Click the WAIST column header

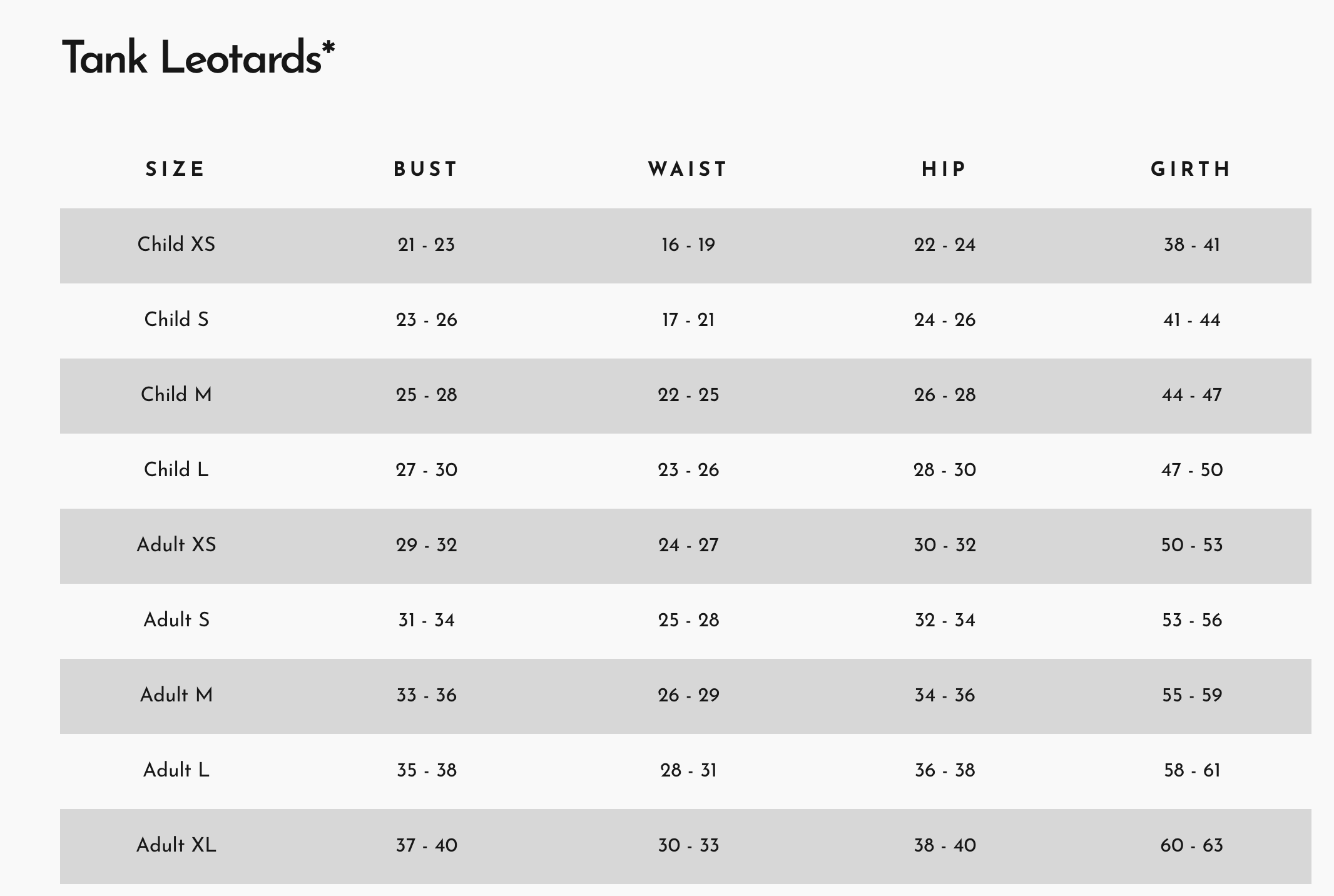coord(688,170)
